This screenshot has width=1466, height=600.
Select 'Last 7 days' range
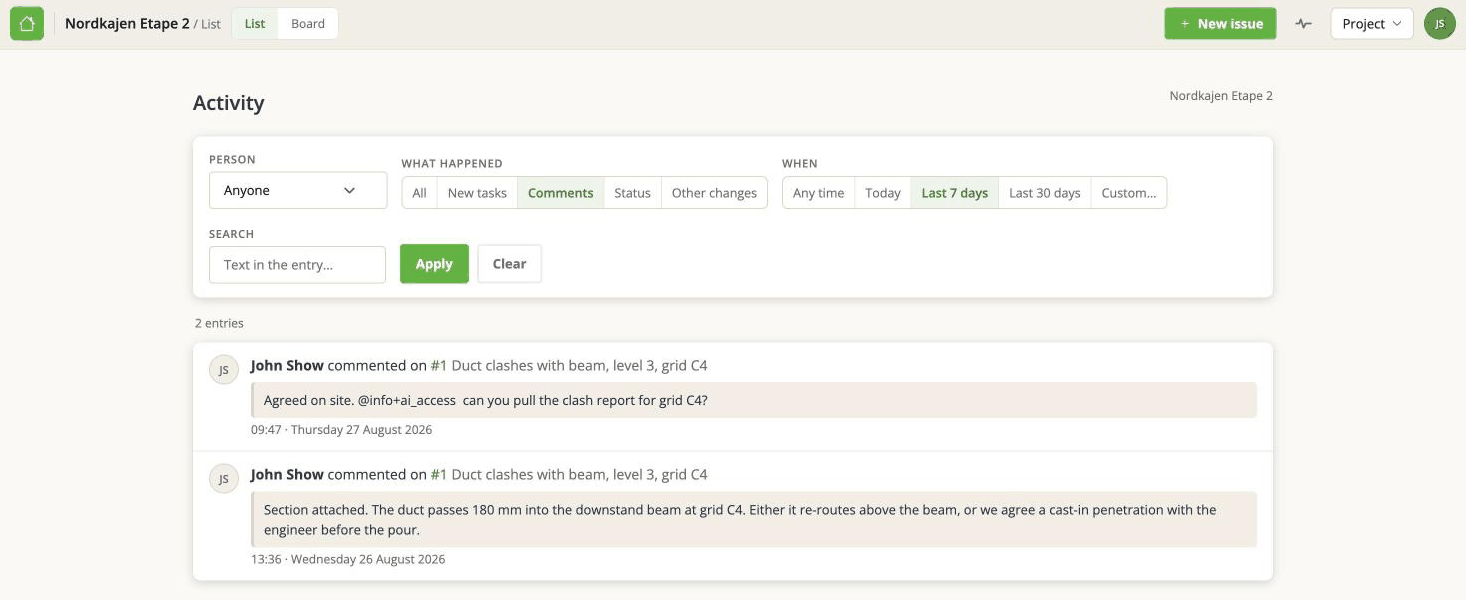coord(954,193)
